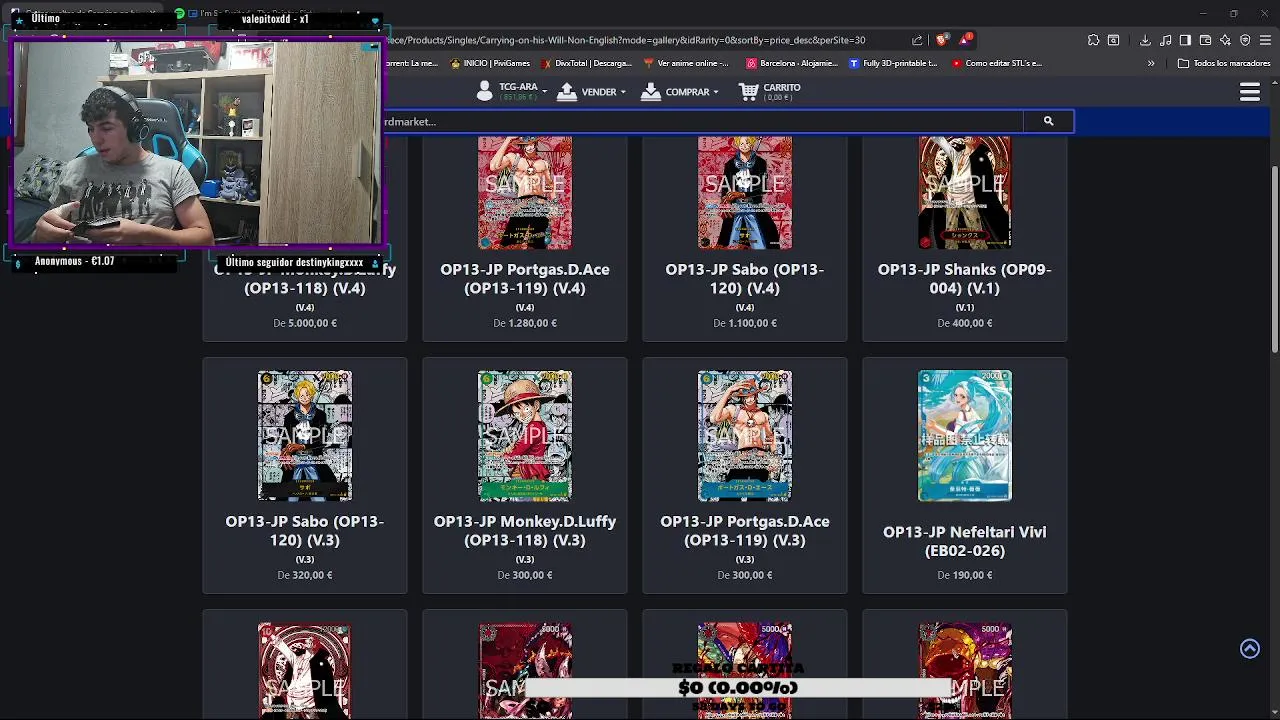The width and height of the screenshot is (1280, 720).
Task: Click title 'OP13-JP Nefeltari Vivi (EB02-026)'
Action: [965, 541]
